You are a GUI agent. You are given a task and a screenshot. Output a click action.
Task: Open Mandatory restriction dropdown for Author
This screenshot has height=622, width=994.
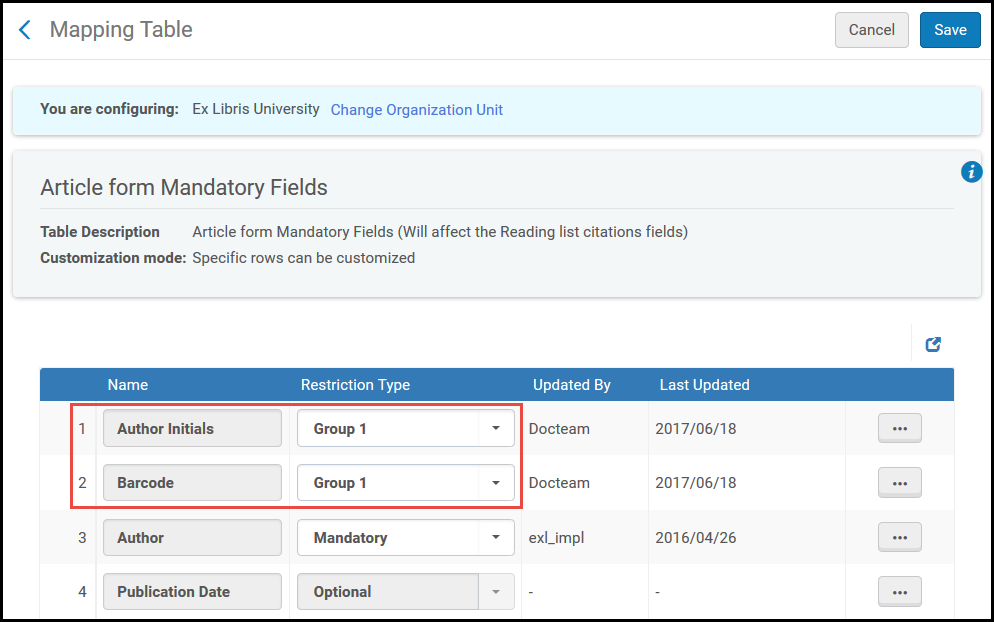[x=406, y=538]
